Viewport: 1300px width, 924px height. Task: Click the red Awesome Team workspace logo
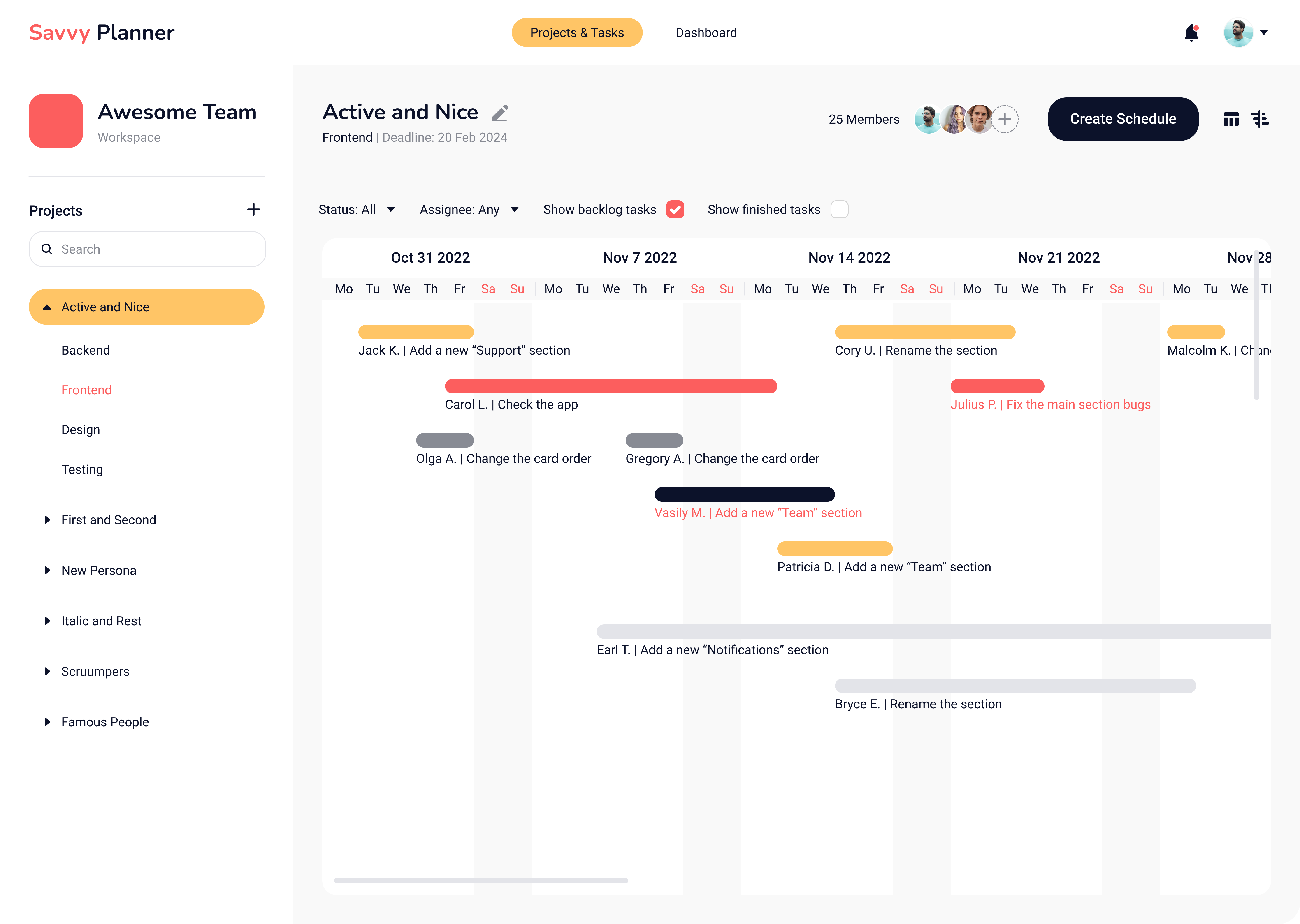click(x=56, y=121)
